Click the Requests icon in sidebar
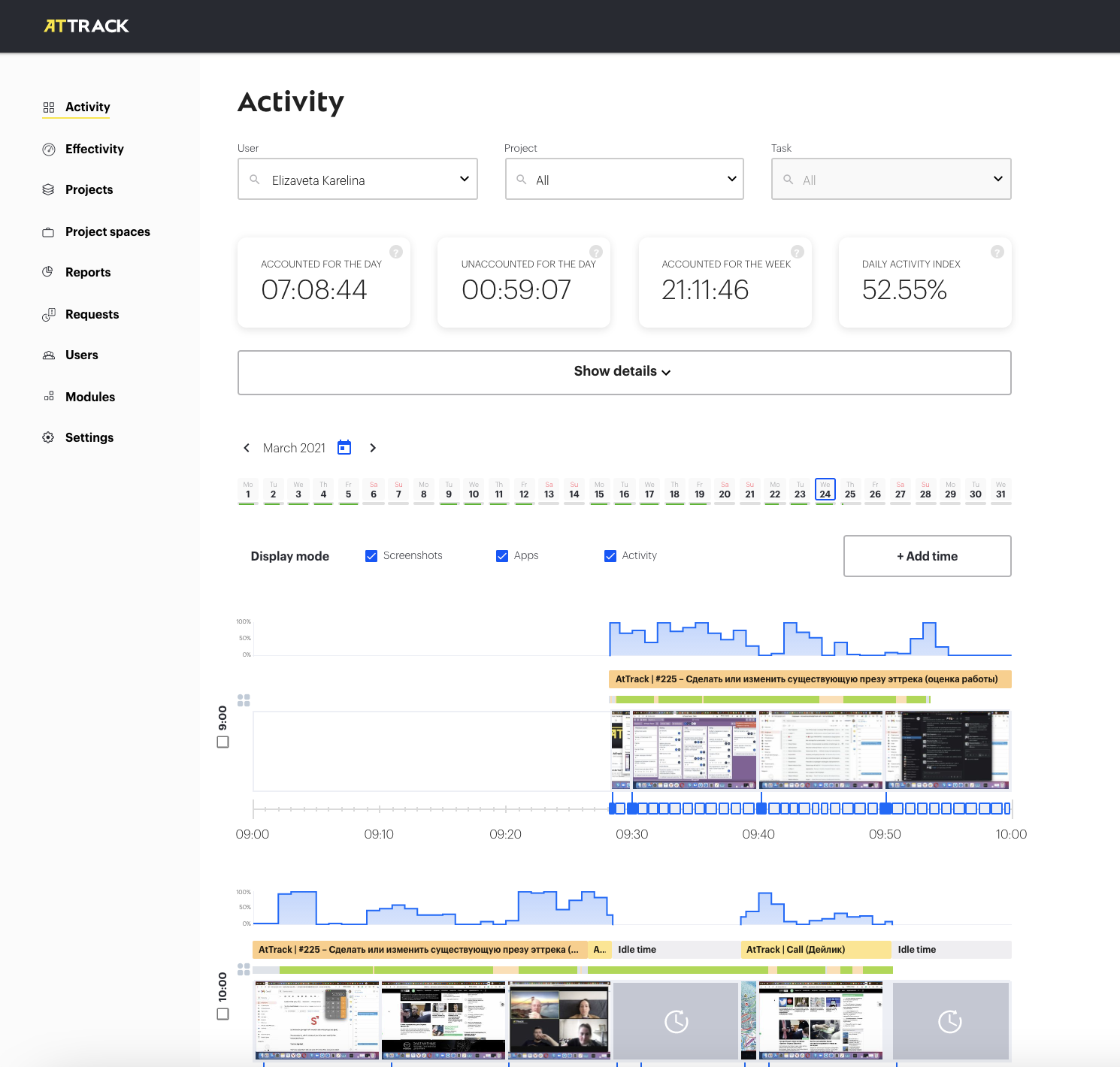The width and height of the screenshot is (1120, 1067). (49, 314)
